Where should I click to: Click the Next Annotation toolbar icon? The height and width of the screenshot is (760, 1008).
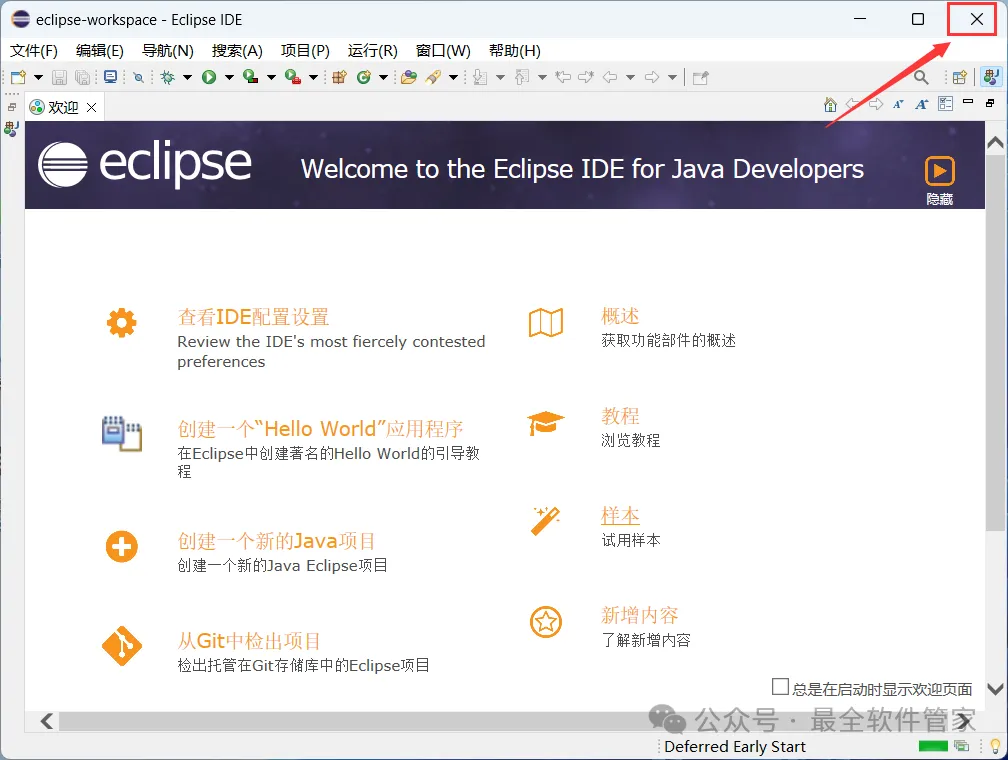pos(480,78)
